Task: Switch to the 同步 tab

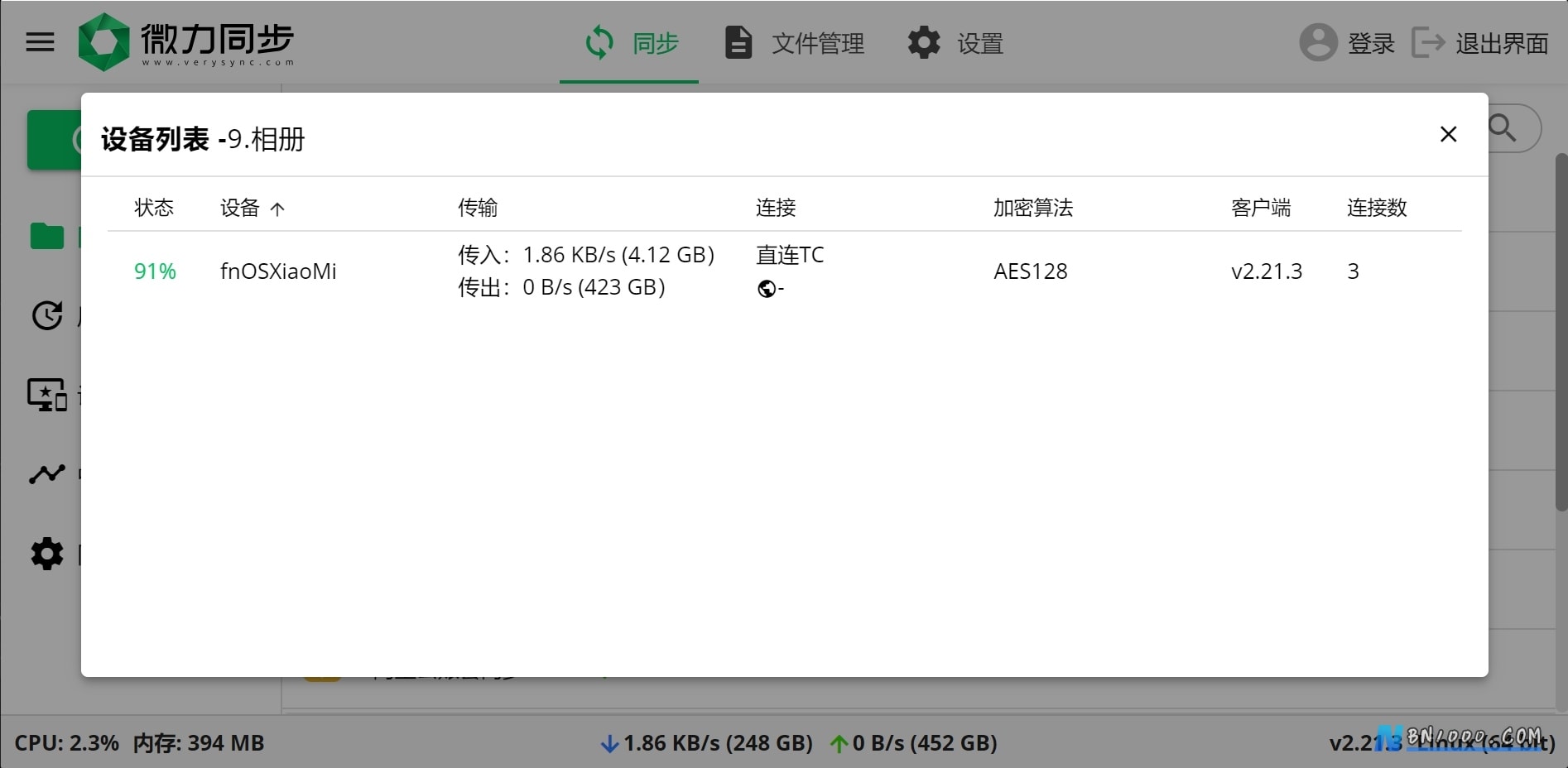Action: click(x=630, y=43)
